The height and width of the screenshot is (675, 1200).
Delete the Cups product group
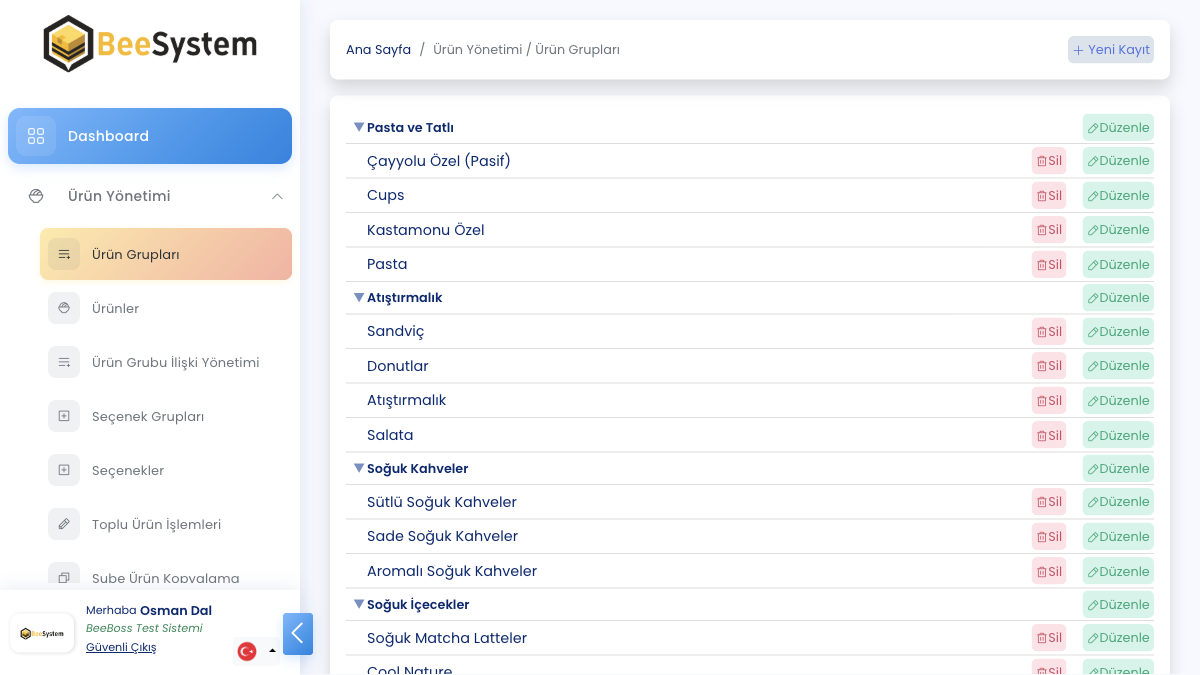(1048, 196)
